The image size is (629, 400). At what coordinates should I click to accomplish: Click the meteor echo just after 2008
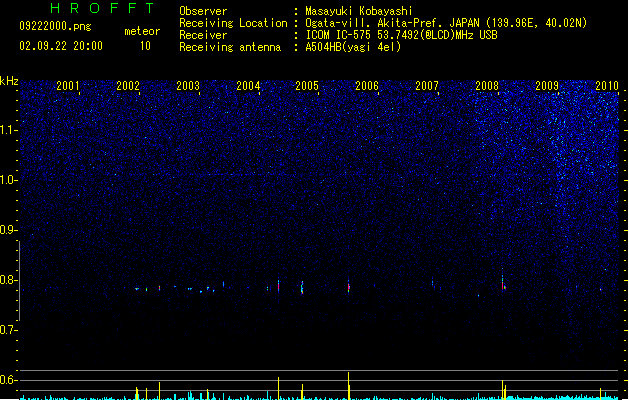point(503,282)
